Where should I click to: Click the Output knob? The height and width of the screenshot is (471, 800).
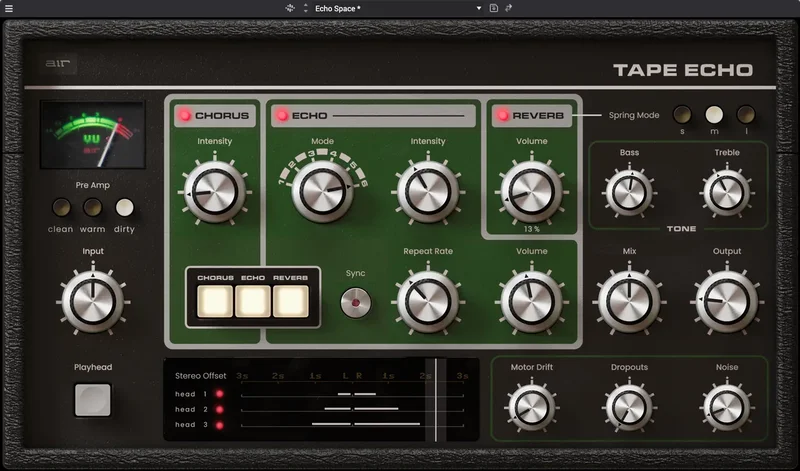(727, 301)
